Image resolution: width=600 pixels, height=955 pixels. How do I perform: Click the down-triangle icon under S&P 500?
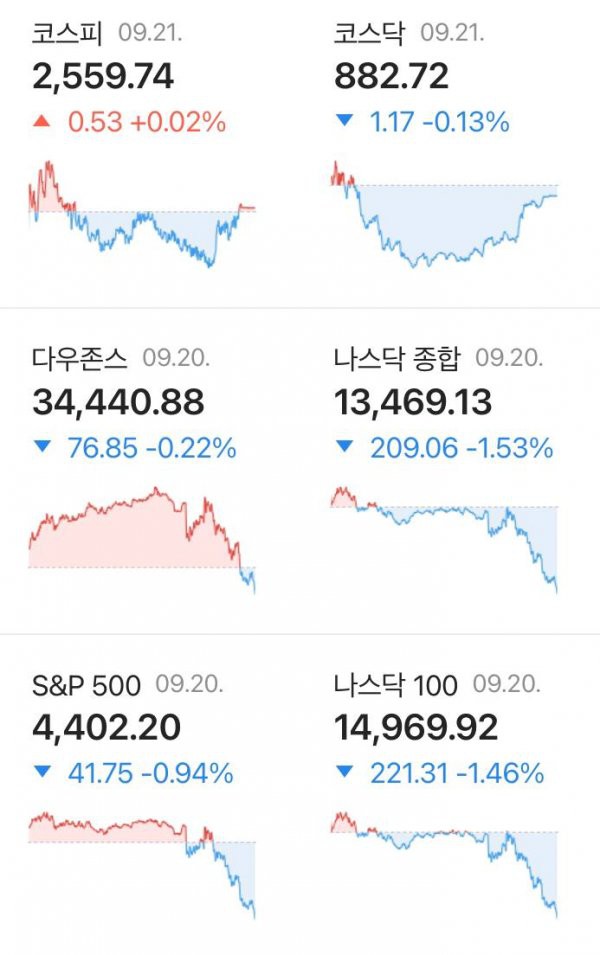click(x=42, y=772)
